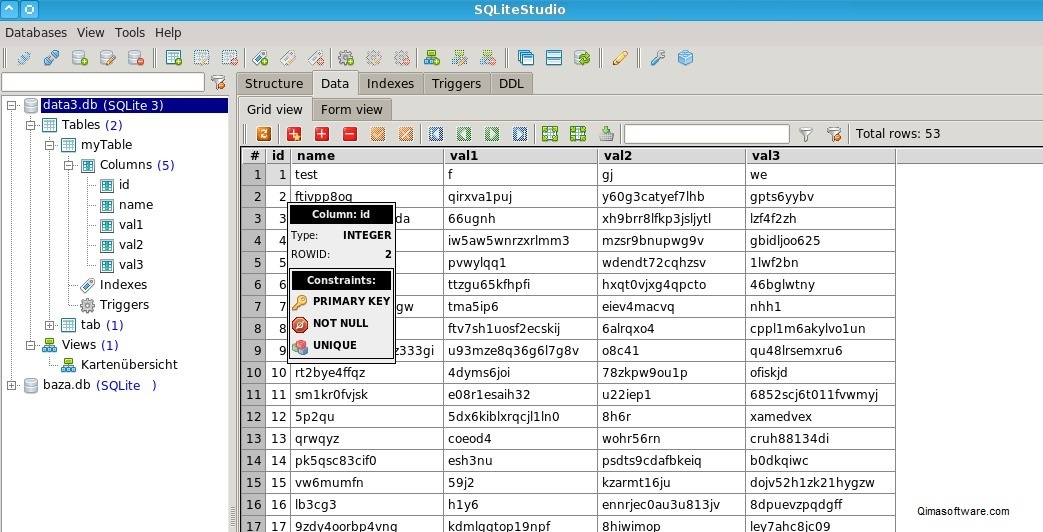Select the val3 column in tree
The width and height of the screenshot is (1043, 532).
(131, 265)
